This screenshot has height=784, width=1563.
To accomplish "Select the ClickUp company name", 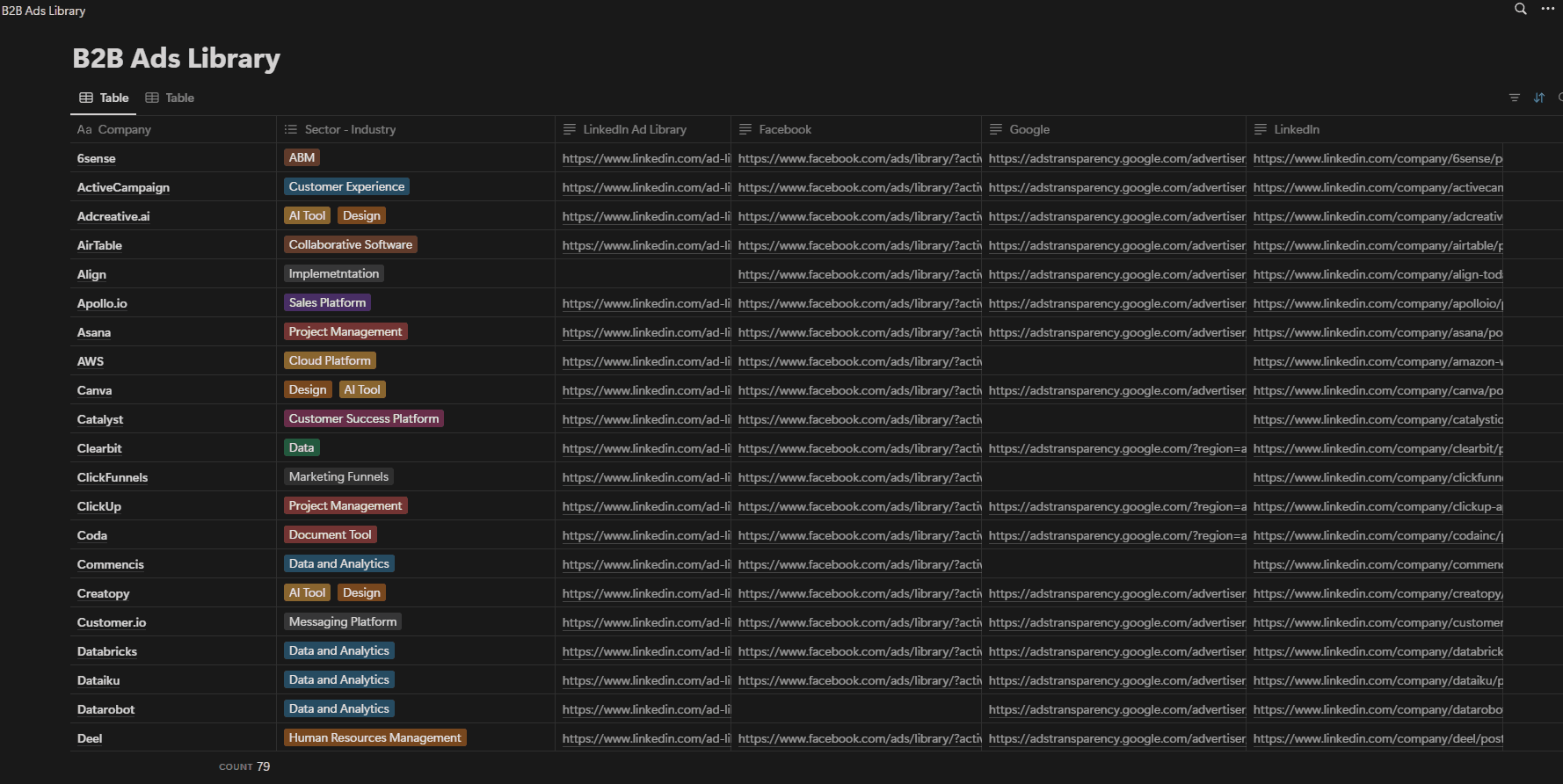I will (99, 506).
